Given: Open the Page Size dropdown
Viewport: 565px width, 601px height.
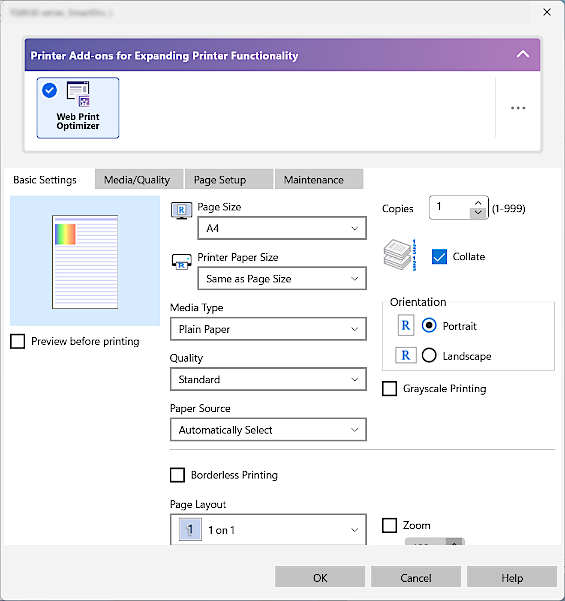Looking at the screenshot, I should [x=282, y=228].
